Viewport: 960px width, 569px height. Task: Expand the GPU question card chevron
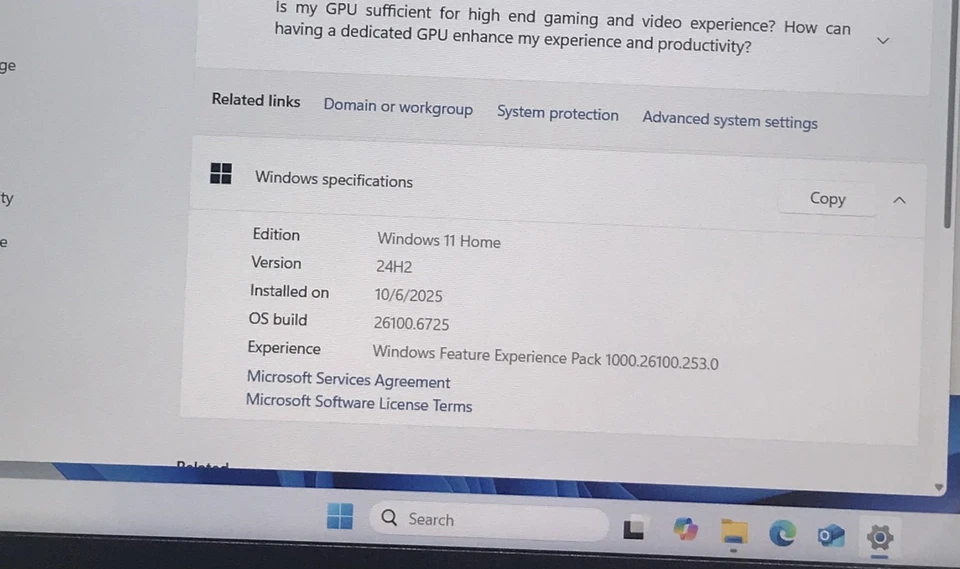click(882, 41)
